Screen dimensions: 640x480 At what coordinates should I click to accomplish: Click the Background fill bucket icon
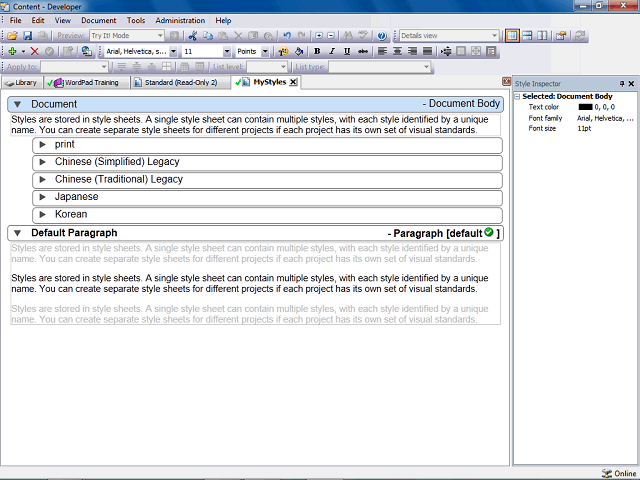coord(299,51)
